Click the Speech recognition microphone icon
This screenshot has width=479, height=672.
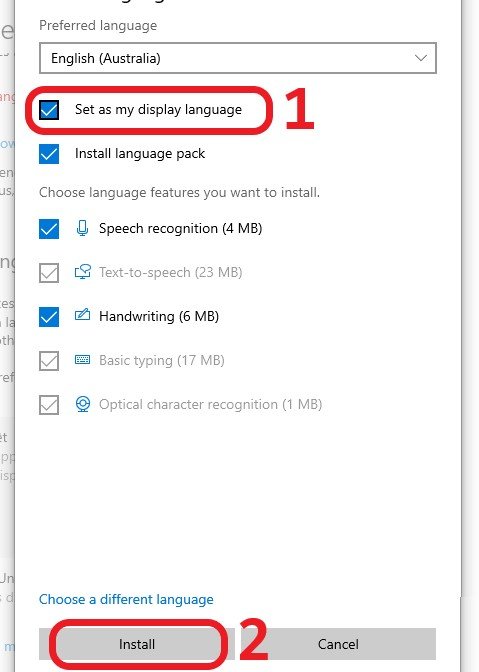[x=82, y=228]
